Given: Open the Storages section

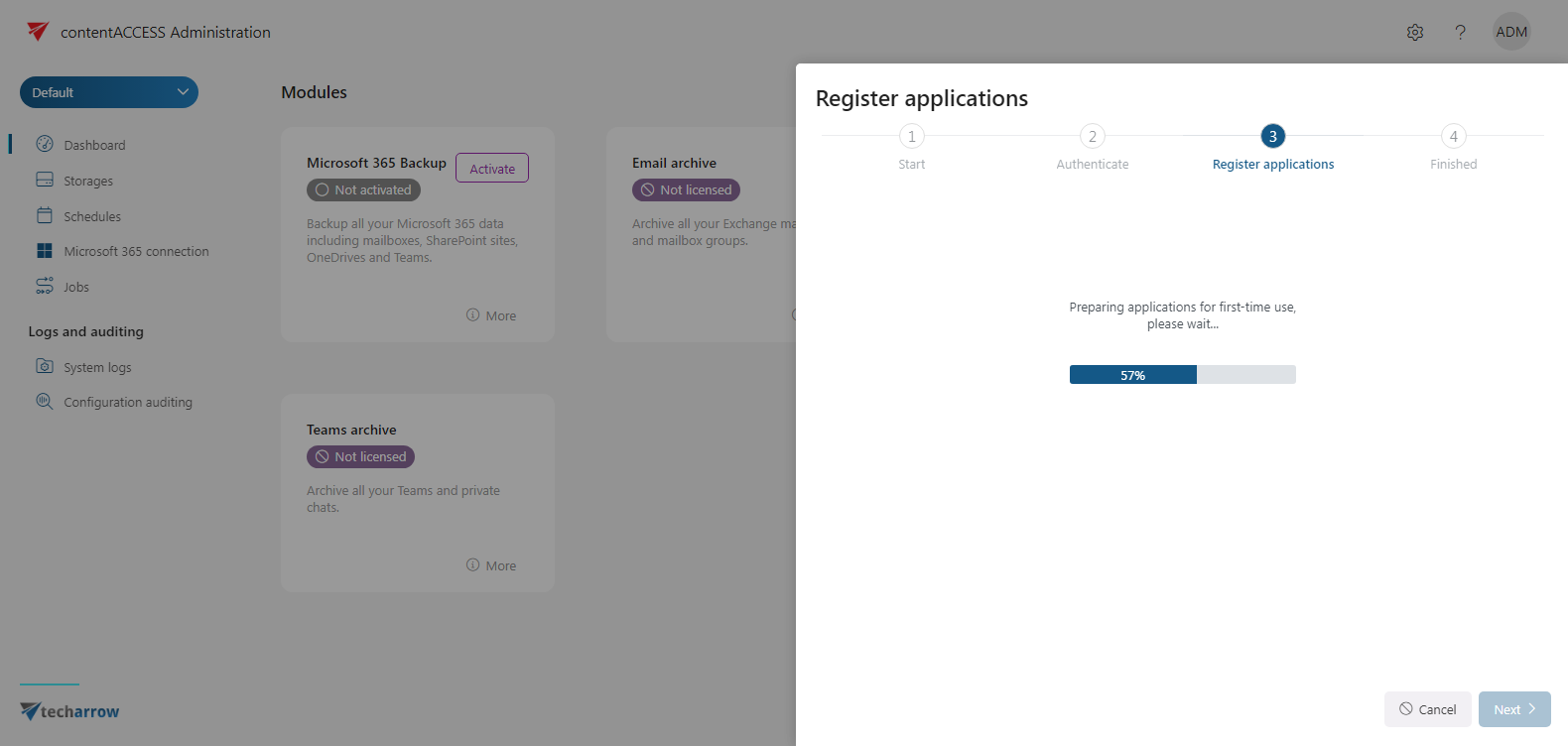Looking at the screenshot, I should click(87, 180).
